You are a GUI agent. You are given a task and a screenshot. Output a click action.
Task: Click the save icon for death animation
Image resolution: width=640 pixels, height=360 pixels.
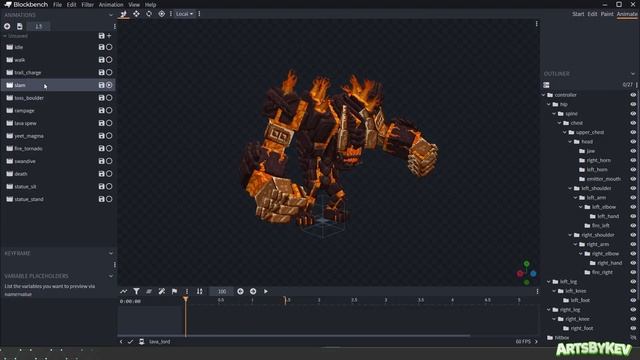pyautogui.click(x=101, y=173)
